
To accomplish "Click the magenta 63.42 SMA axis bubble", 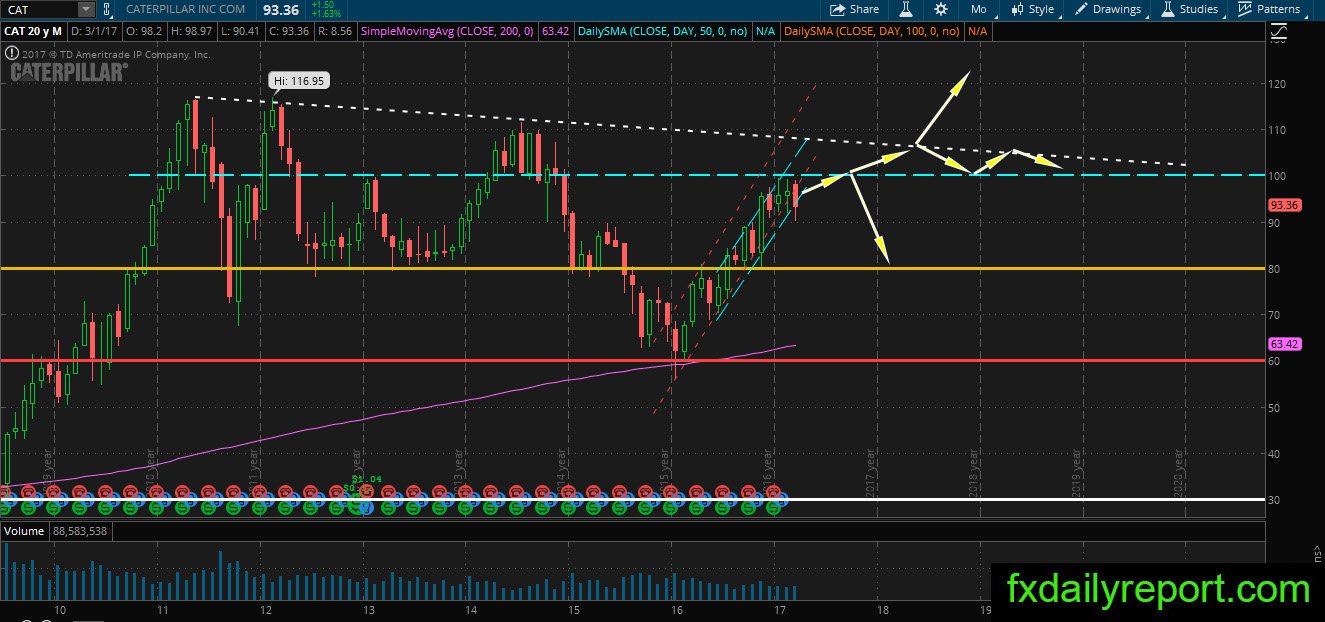I will [1283, 343].
